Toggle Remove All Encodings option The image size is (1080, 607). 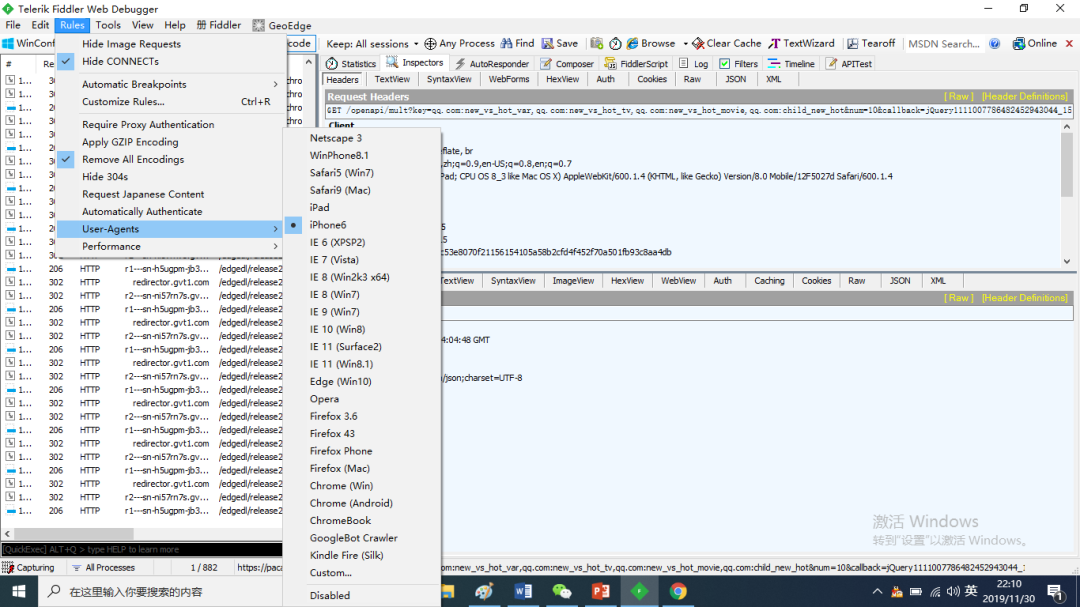pyautogui.click(x=171, y=159)
